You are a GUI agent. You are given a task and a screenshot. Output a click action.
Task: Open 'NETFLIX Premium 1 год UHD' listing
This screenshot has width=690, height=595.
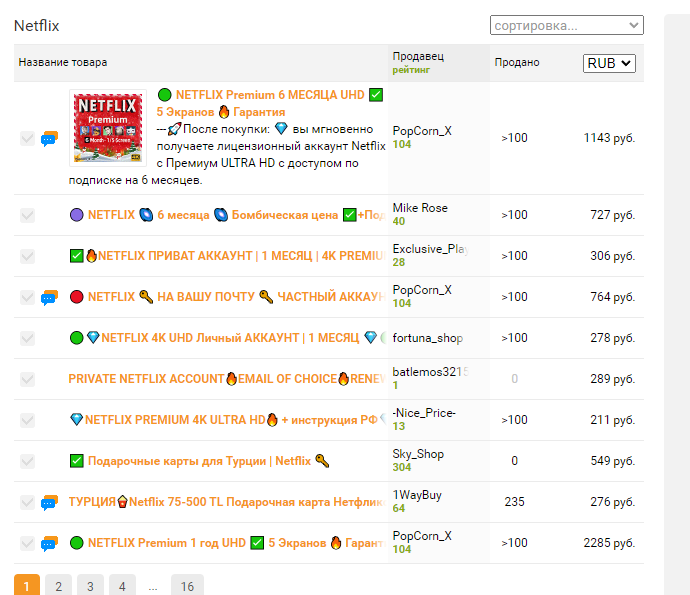[228, 543]
